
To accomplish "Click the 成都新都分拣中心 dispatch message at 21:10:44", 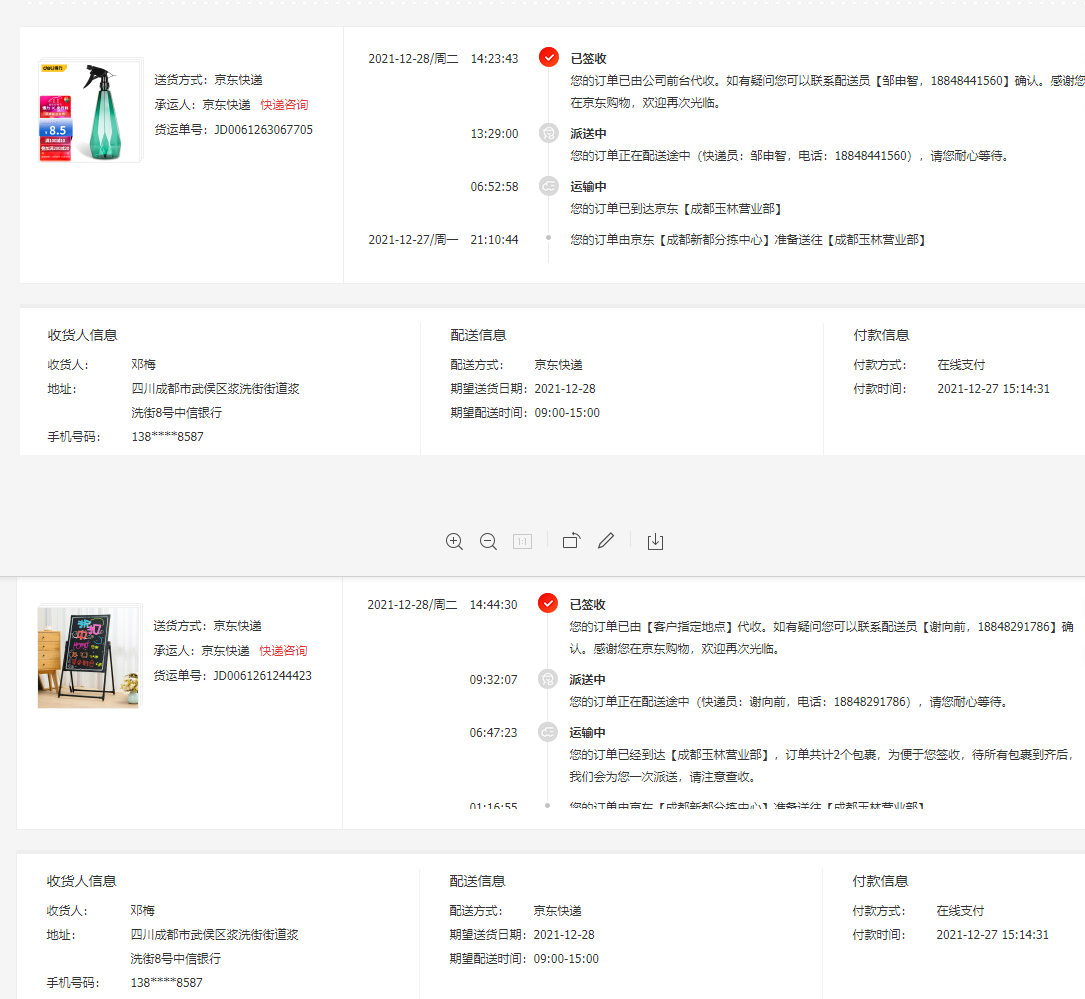I will pos(748,239).
